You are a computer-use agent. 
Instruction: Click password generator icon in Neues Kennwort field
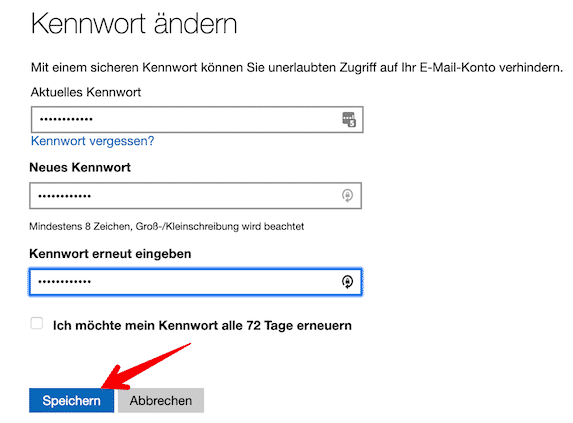coord(347,195)
